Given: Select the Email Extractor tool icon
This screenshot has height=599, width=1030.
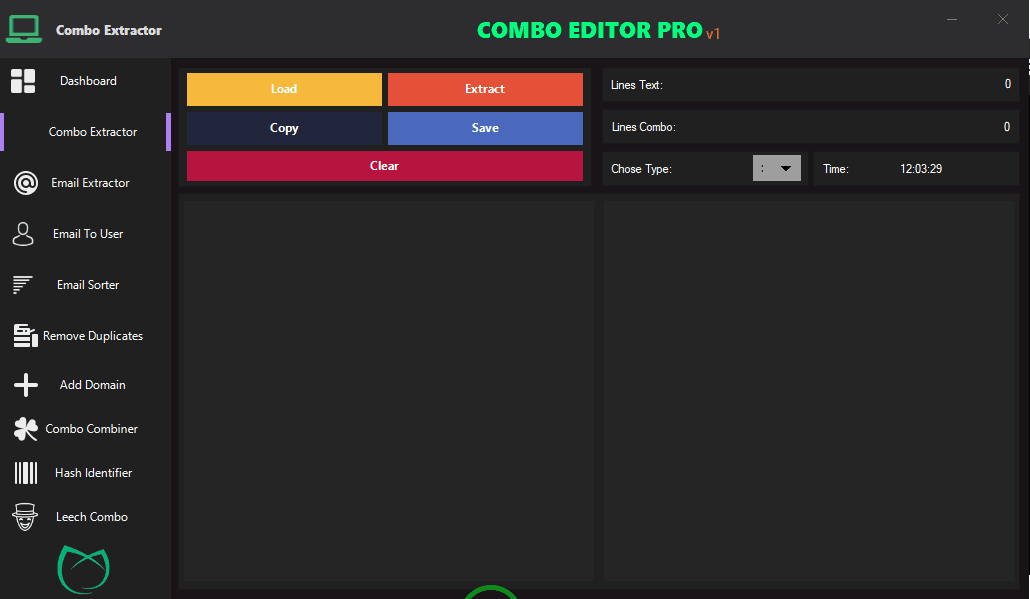Looking at the screenshot, I should pyautogui.click(x=23, y=182).
